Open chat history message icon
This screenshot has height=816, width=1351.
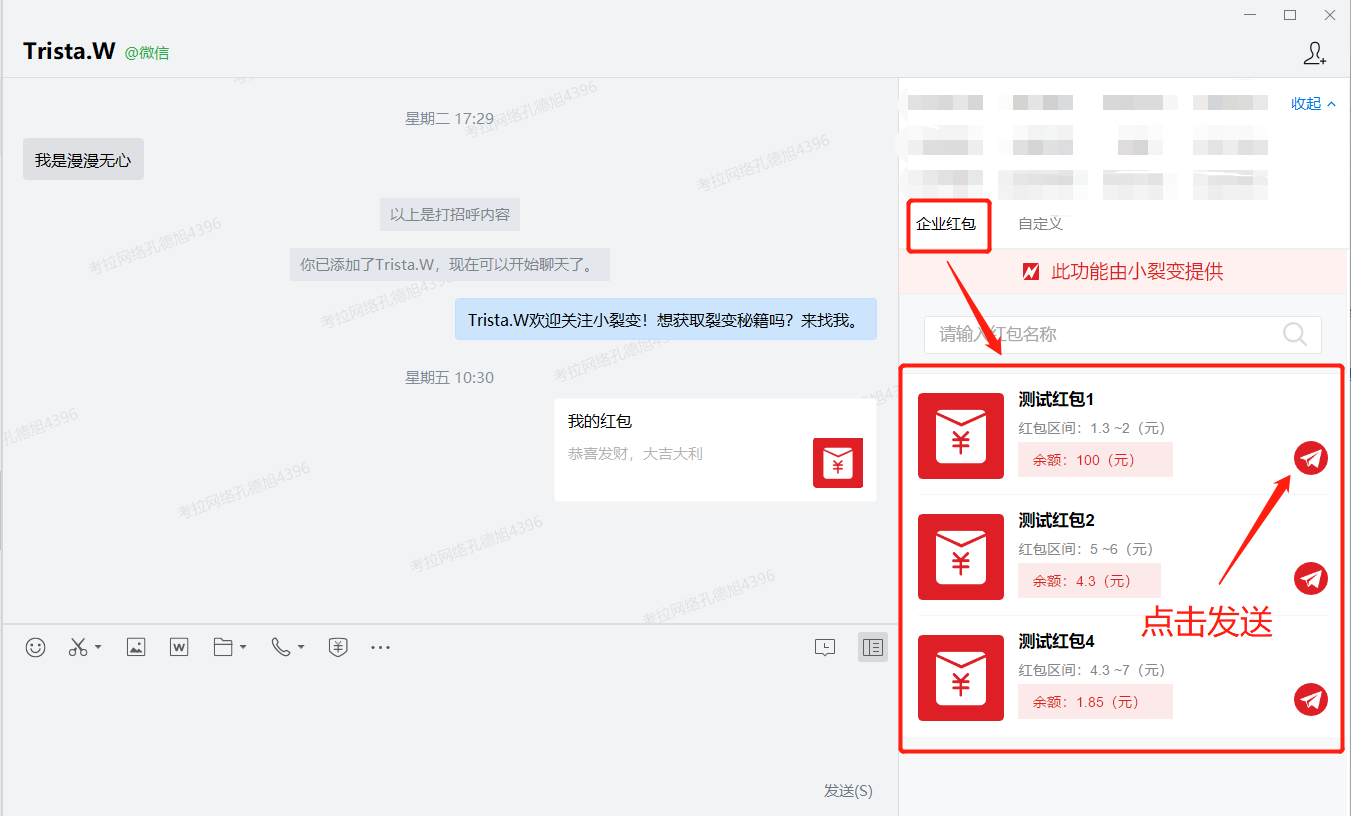coord(825,647)
